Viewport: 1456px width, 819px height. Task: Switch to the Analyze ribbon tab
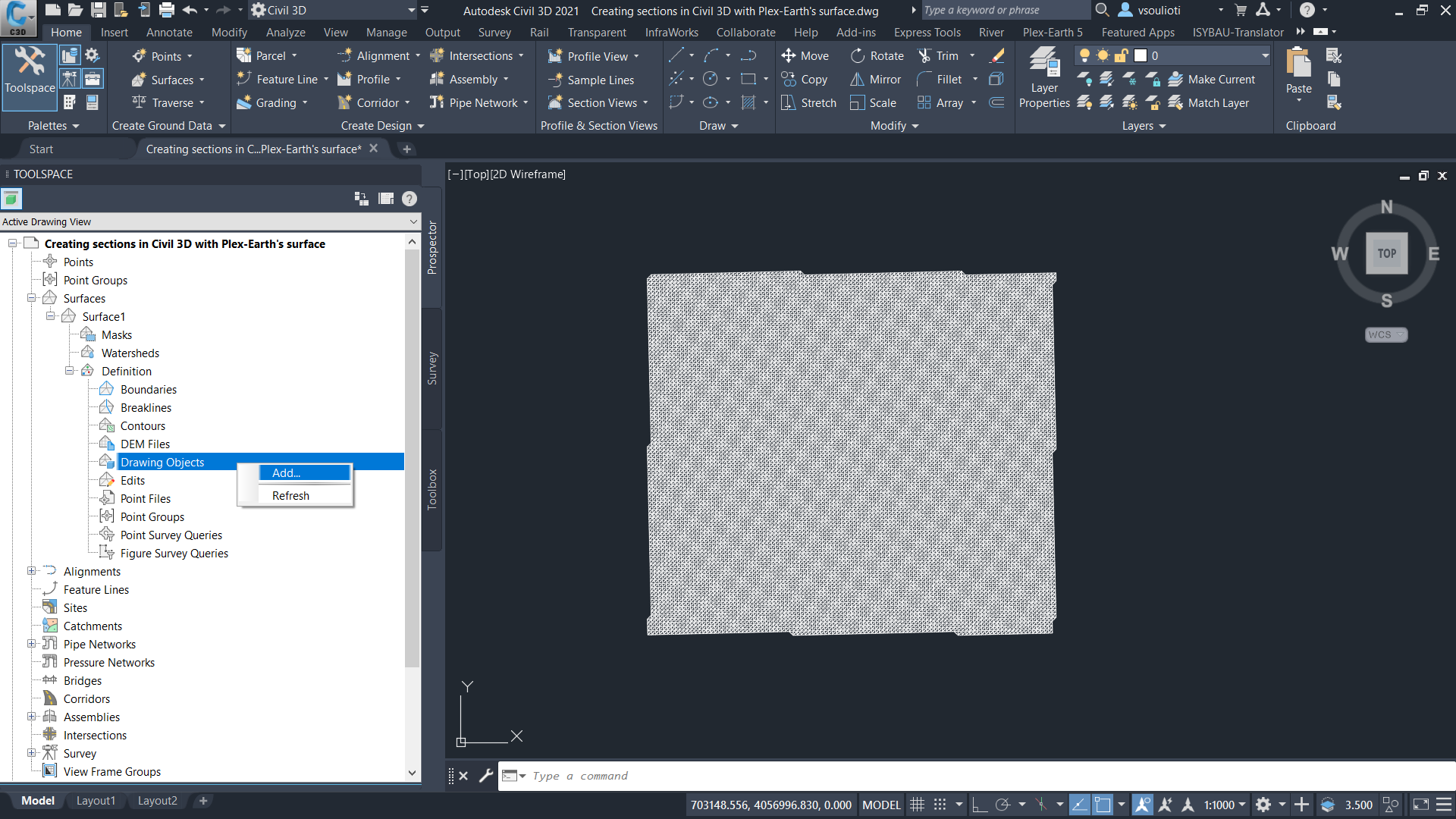tap(286, 32)
